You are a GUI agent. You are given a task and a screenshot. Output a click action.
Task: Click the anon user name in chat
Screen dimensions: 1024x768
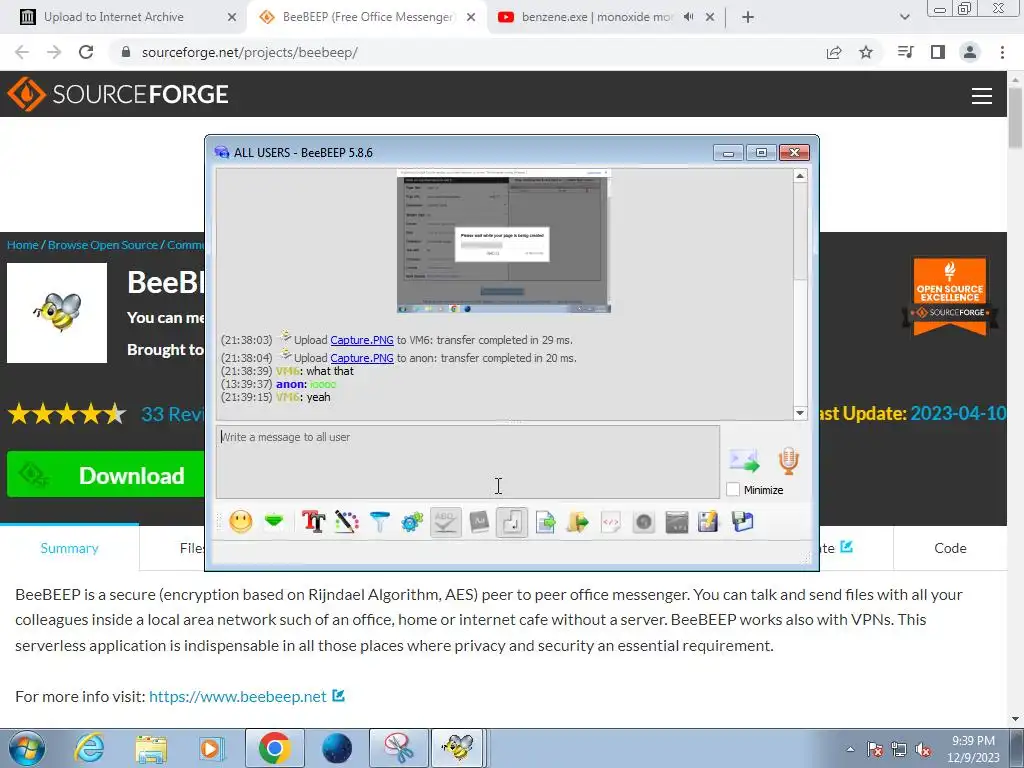pos(290,384)
